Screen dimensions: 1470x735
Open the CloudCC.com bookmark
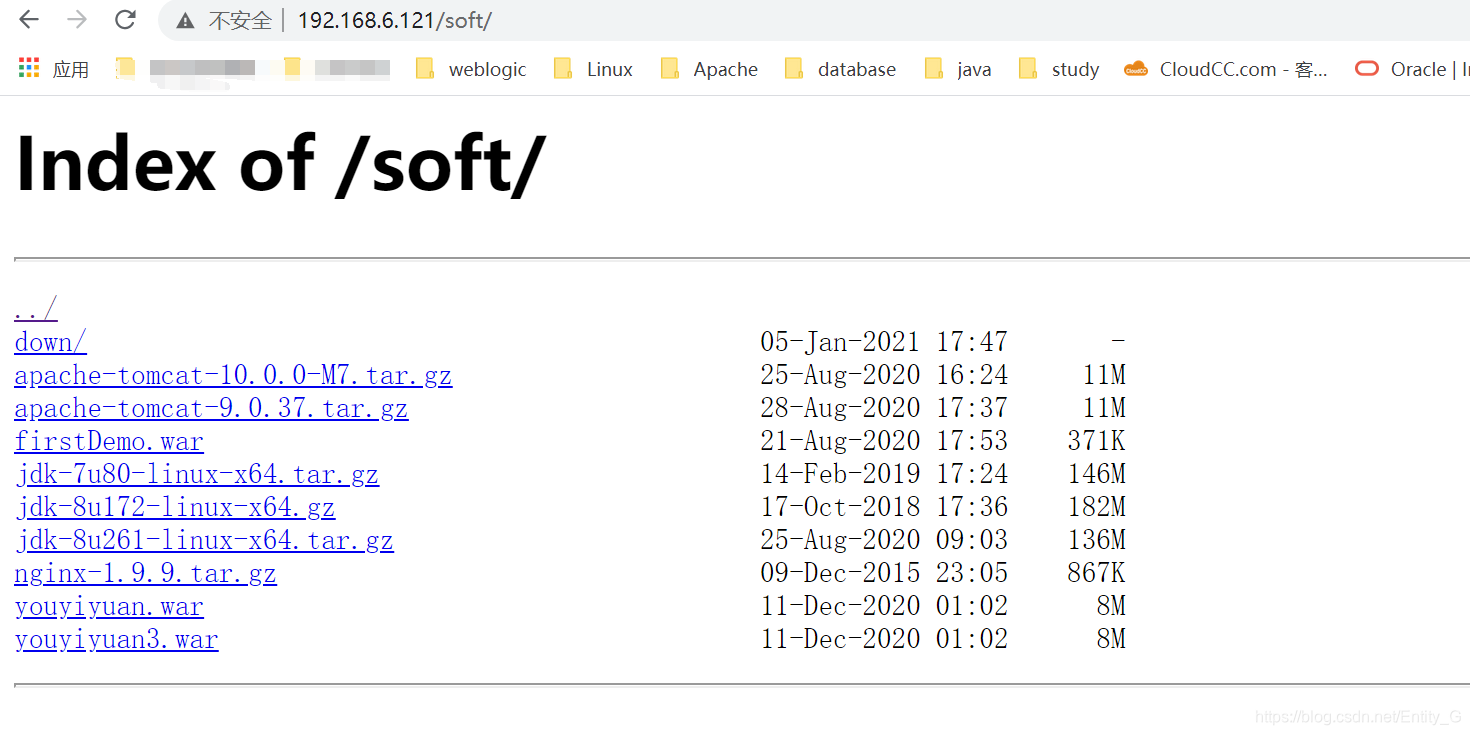tap(1225, 69)
